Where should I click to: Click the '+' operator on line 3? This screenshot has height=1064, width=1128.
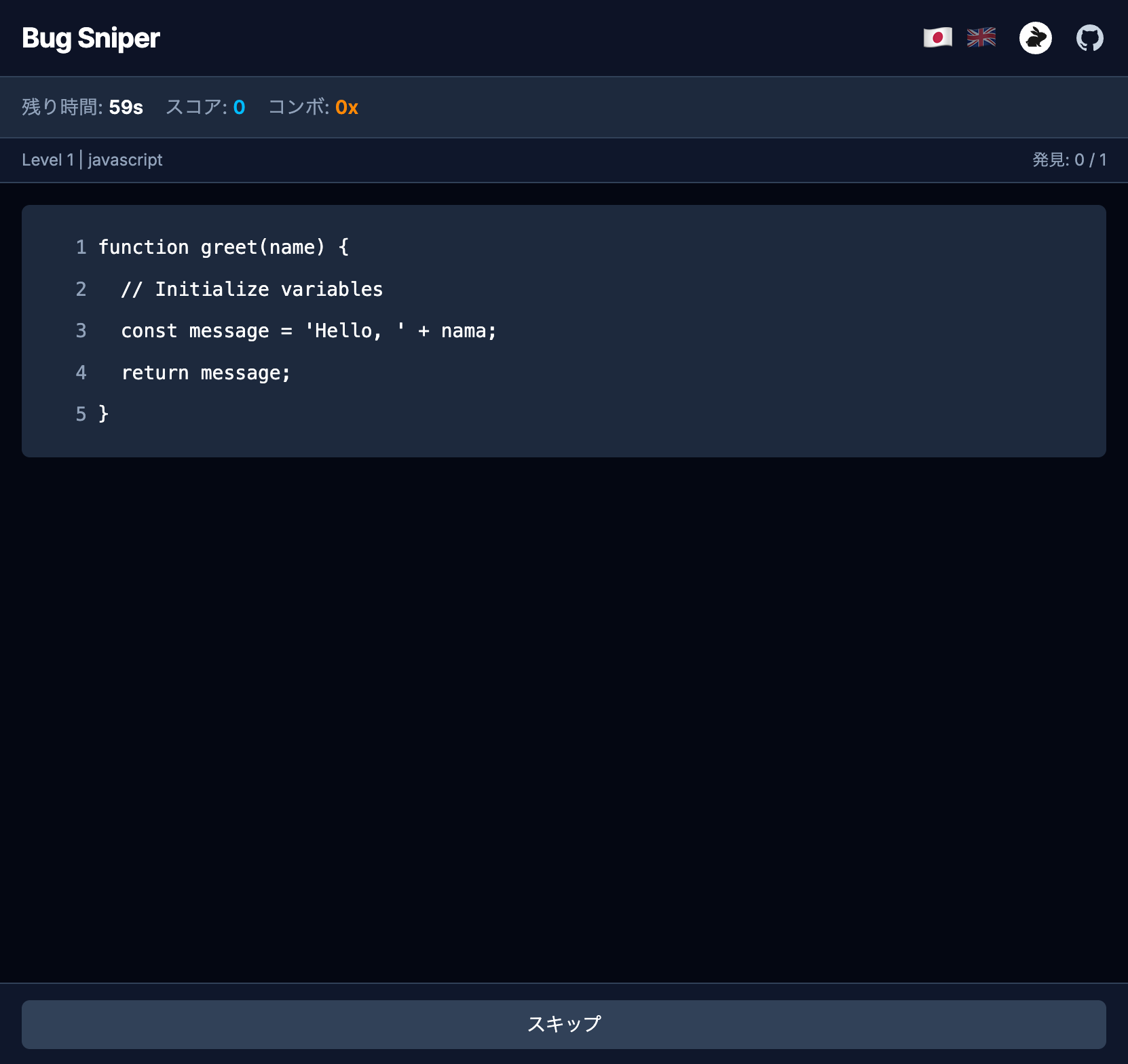point(424,331)
